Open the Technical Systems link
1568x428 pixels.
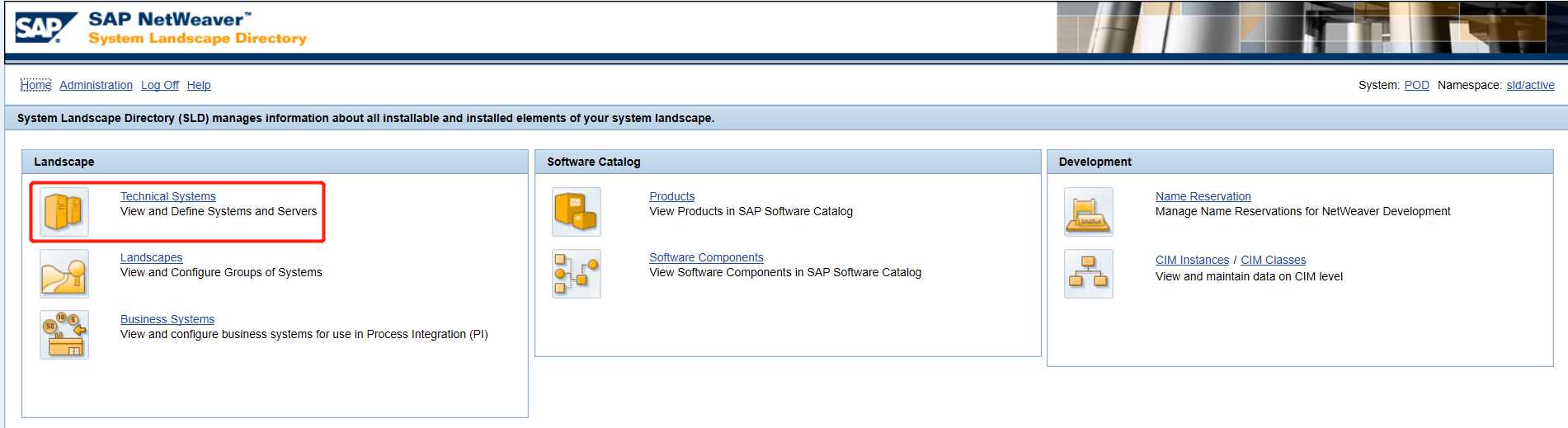tap(168, 196)
